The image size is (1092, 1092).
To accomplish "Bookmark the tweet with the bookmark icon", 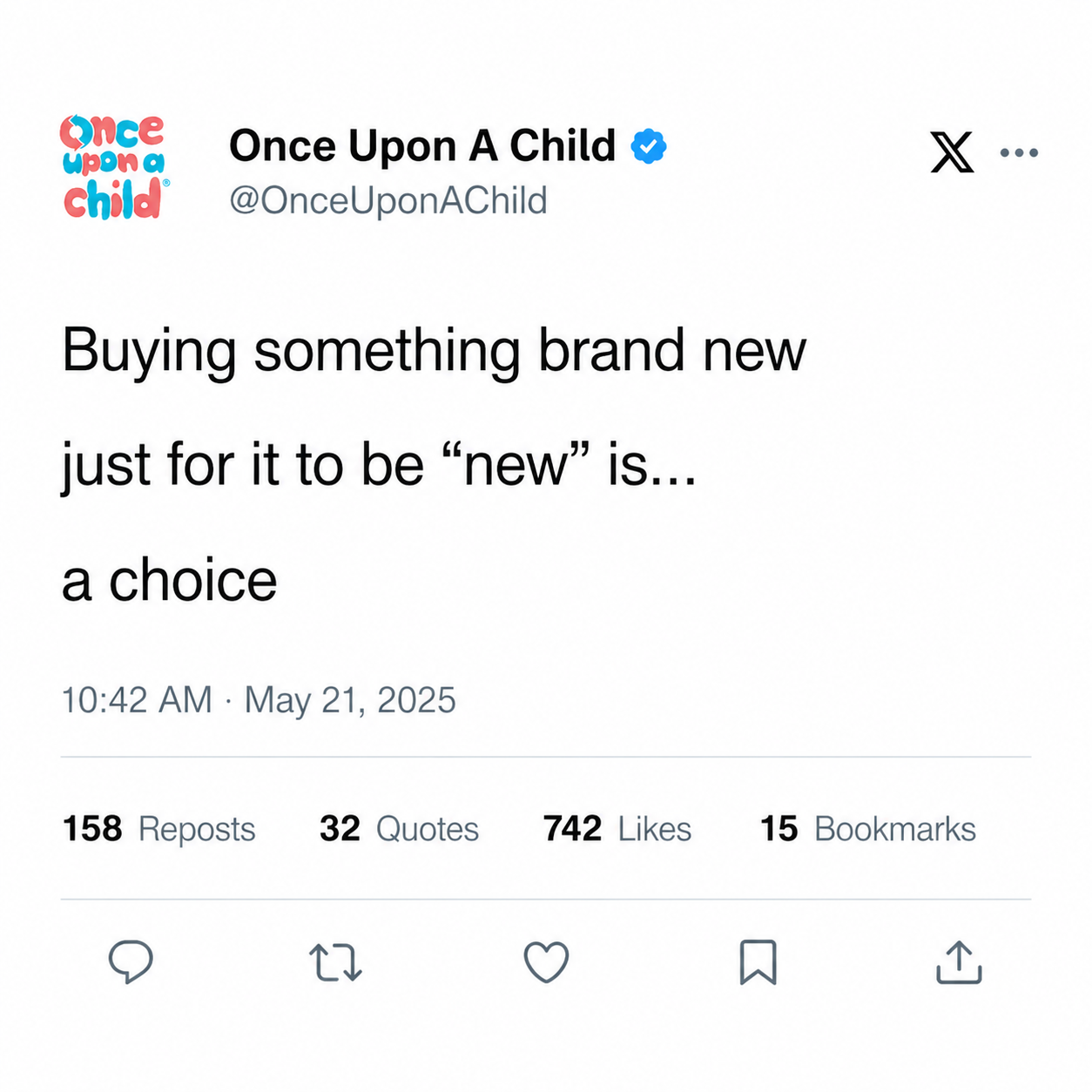I will pyautogui.click(x=758, y=962).
